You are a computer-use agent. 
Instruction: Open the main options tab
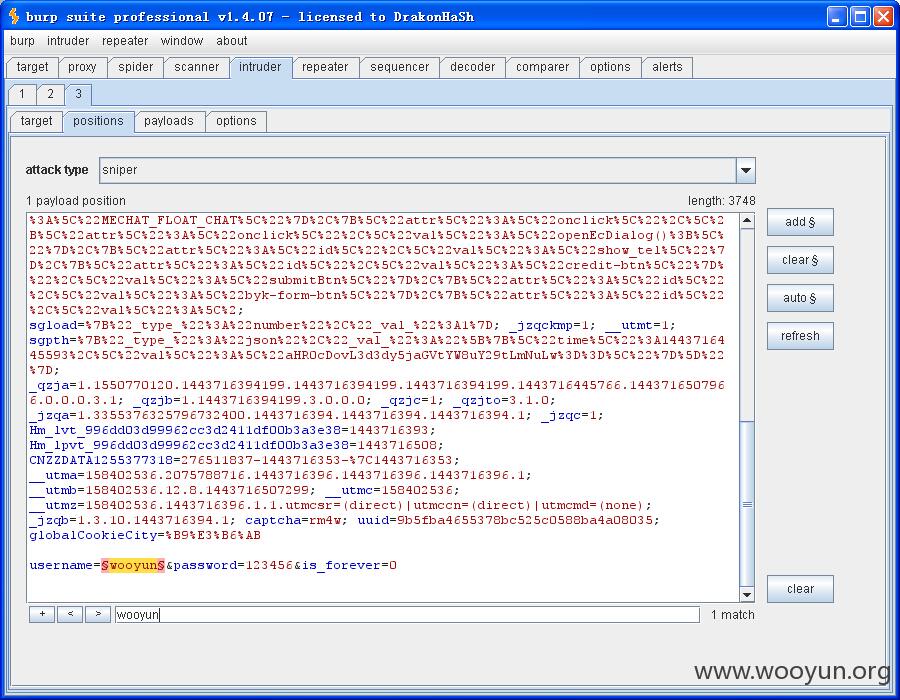tap(610, 67)
